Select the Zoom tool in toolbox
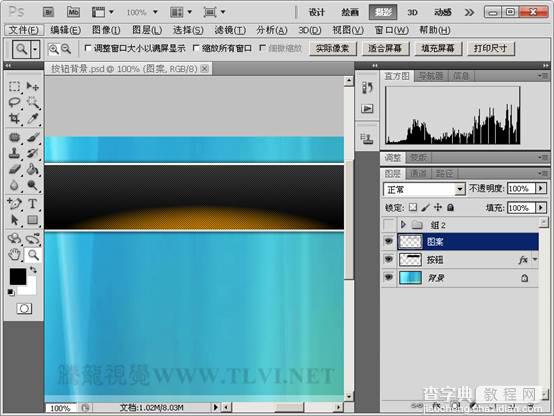 point(33,254)
